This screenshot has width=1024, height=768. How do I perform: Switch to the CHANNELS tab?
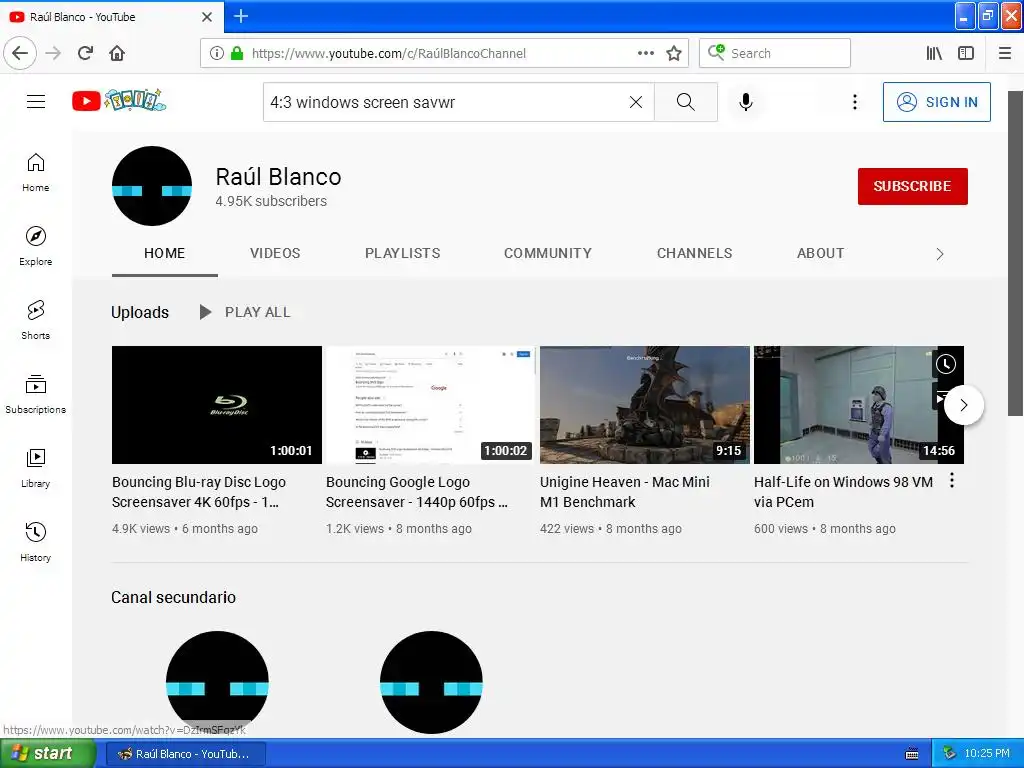pos(694,253)
